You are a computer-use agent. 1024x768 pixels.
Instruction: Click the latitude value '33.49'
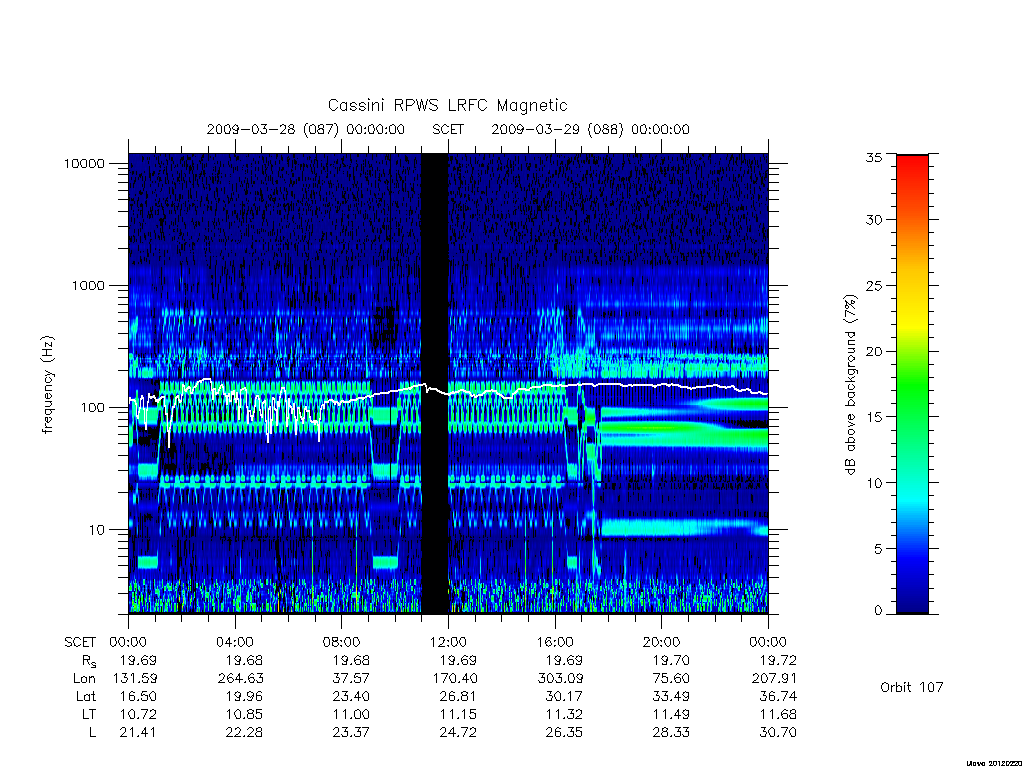pyautogui.click(x=671, y=696)
